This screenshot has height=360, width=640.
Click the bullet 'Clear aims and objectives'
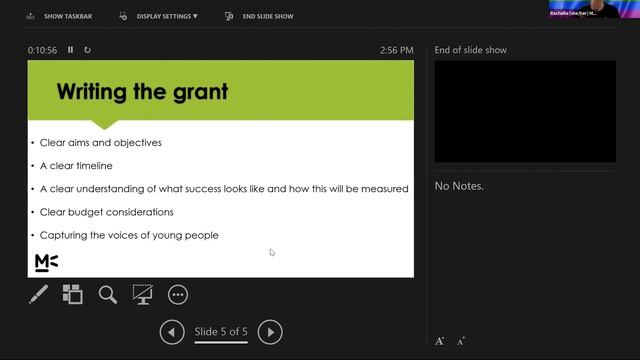point(101,142)
